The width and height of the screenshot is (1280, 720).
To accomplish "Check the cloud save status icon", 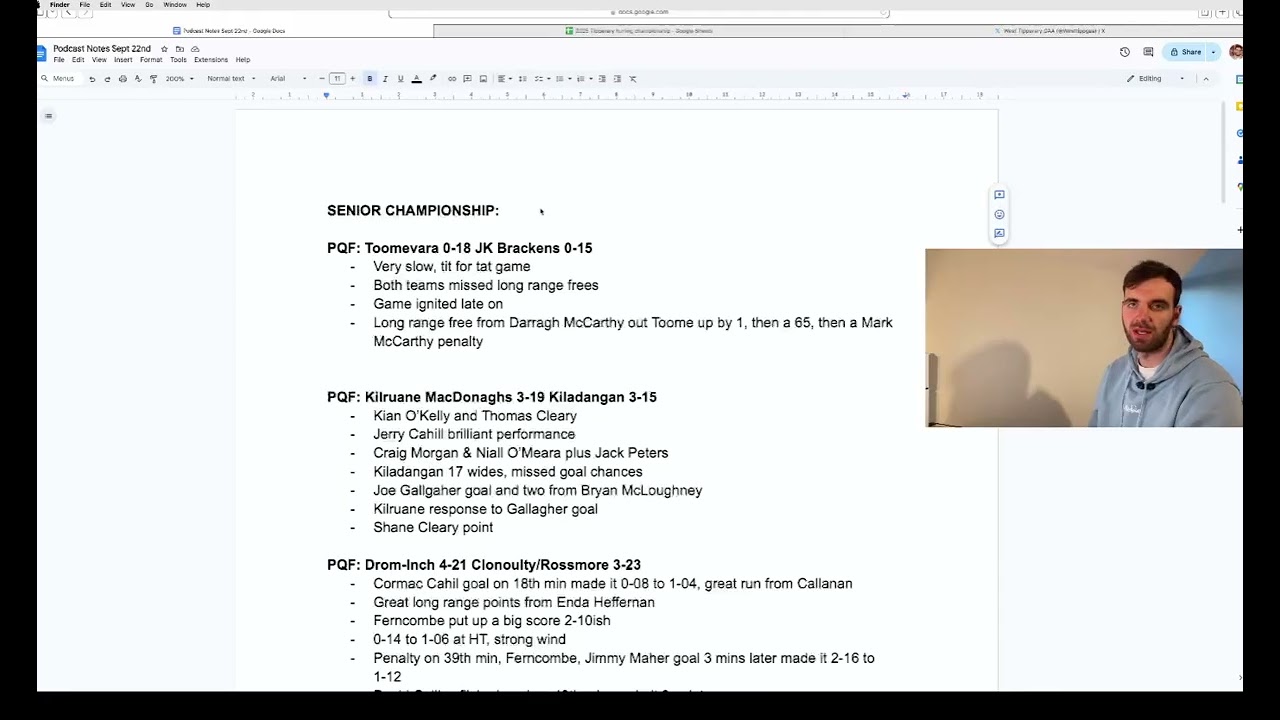I will pyautogui.click(x=195, y=49).
